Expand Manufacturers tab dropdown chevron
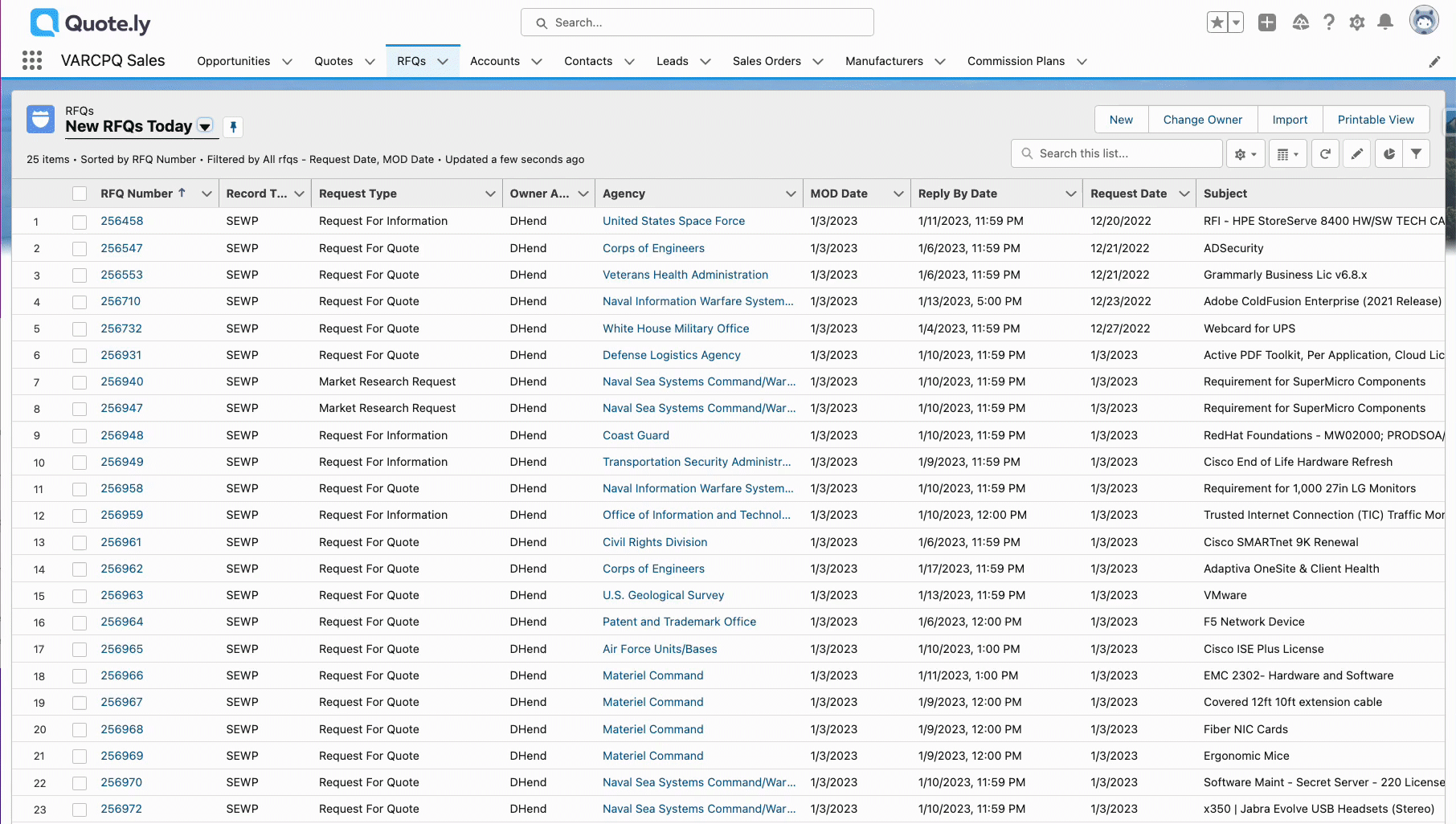This screenshot has width=1456, height=824. pos(940,62)
